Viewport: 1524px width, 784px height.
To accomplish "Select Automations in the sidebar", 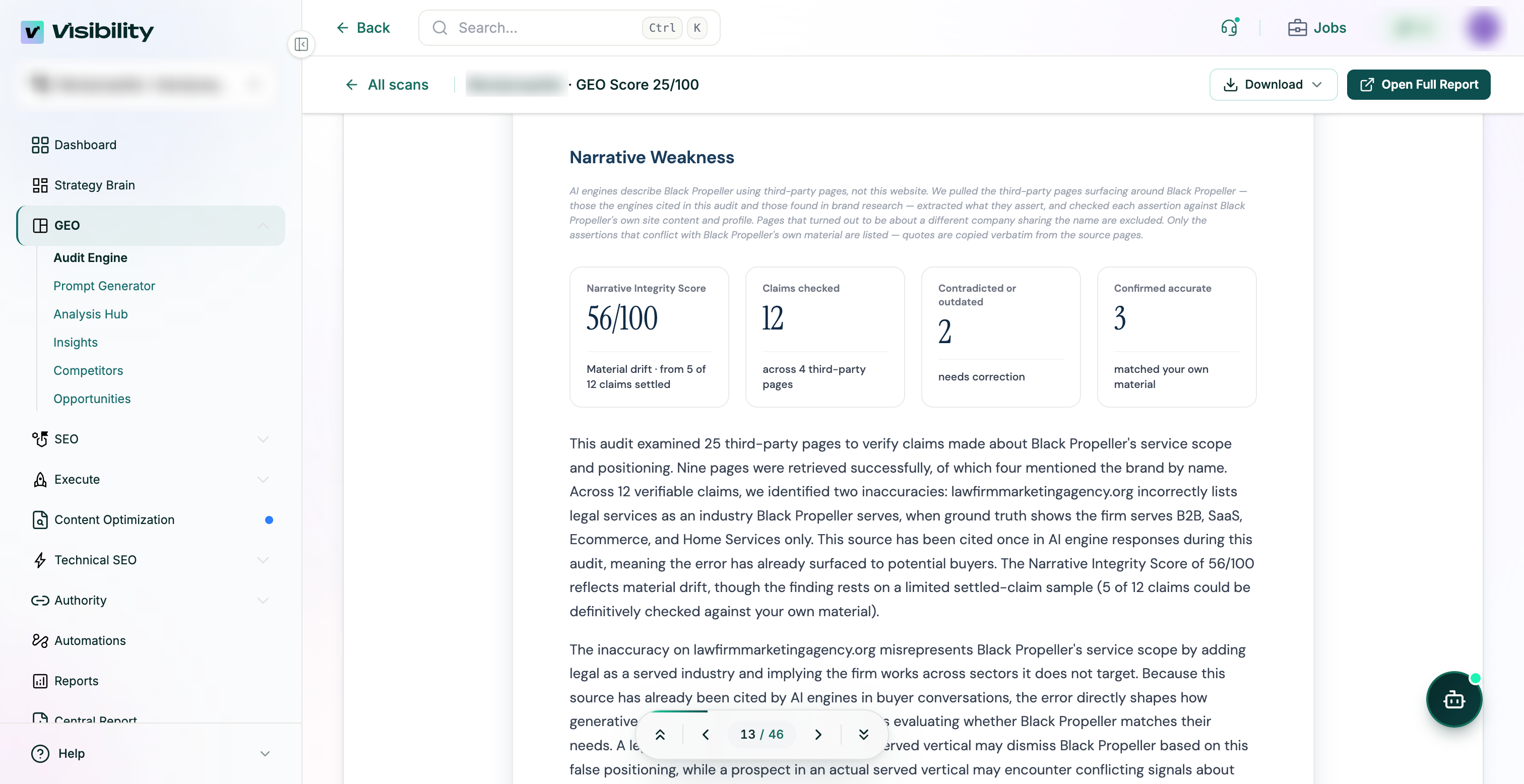I will [151, 640].
